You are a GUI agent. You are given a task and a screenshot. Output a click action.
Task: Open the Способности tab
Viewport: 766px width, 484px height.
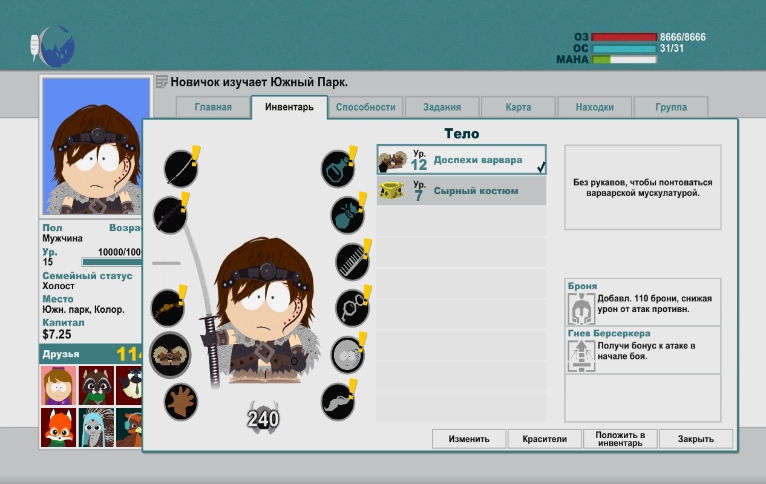click(365, 107)
